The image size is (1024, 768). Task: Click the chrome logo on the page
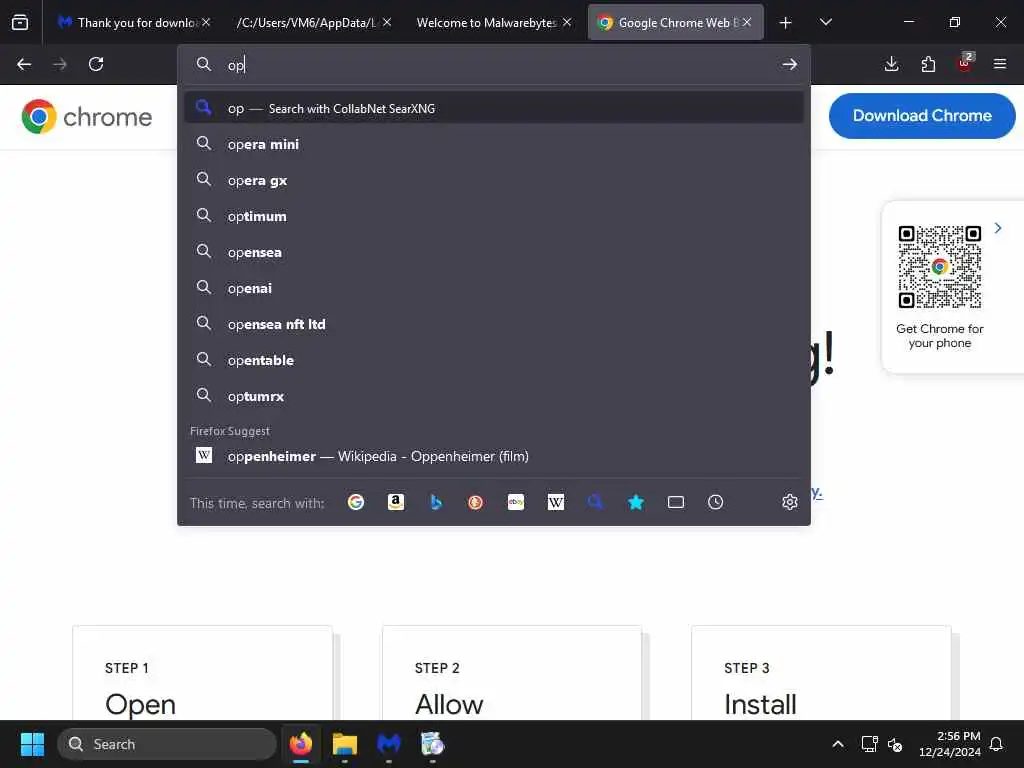coord(87,117)
